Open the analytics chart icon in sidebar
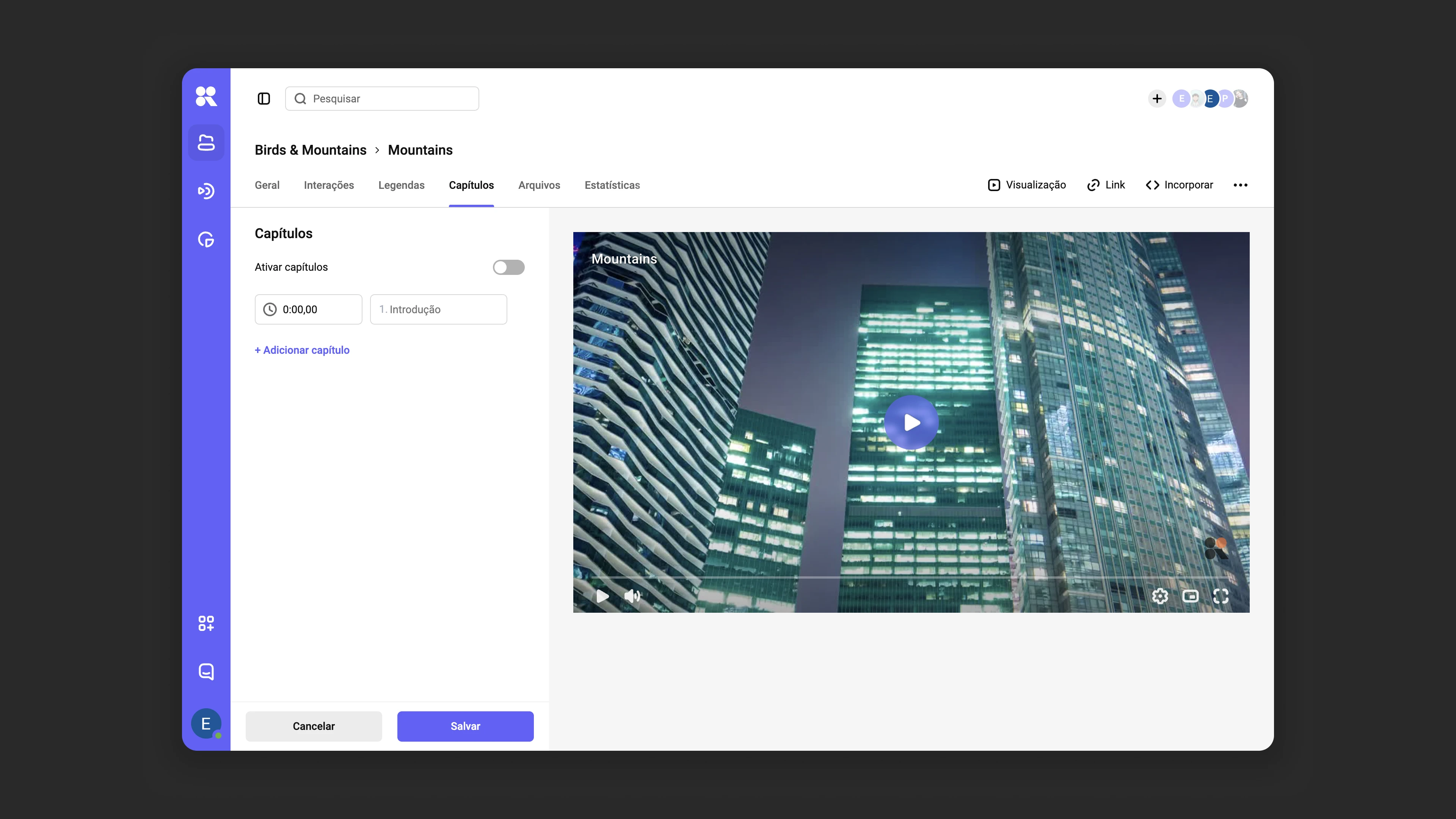 (x=206, y=240)
